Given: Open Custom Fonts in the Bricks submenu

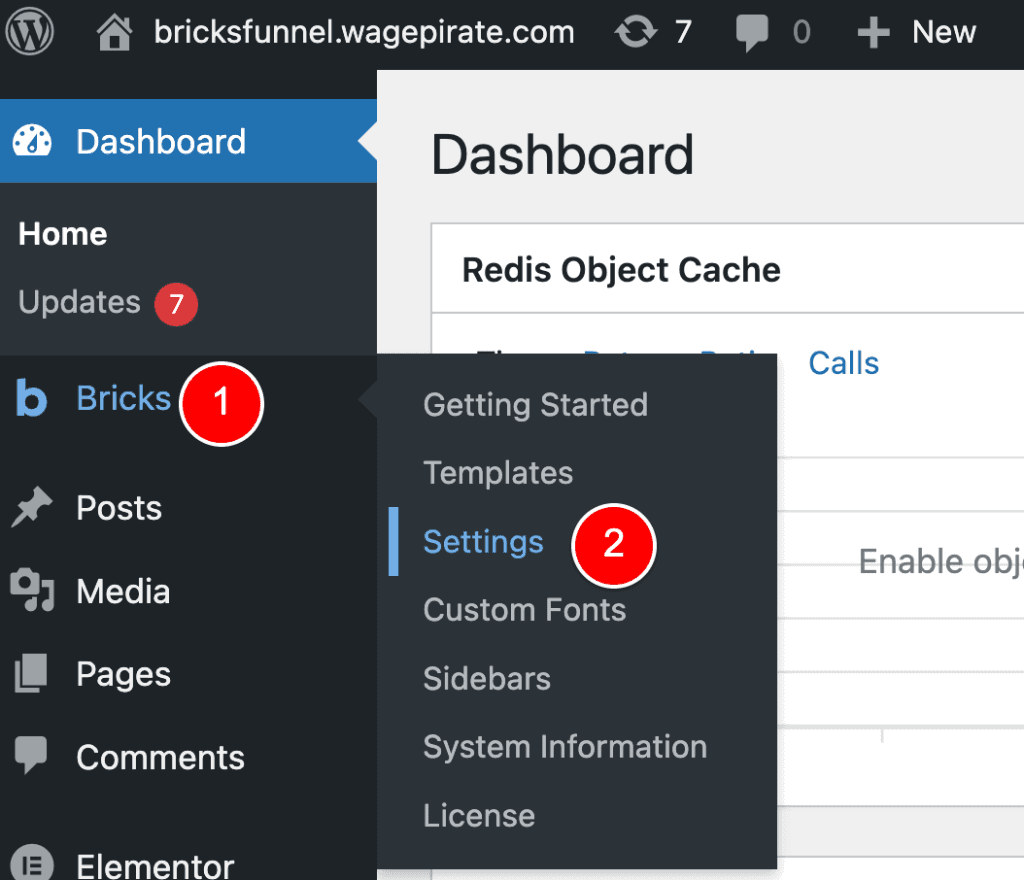Looking at the screenshot, I should (524, 610).
